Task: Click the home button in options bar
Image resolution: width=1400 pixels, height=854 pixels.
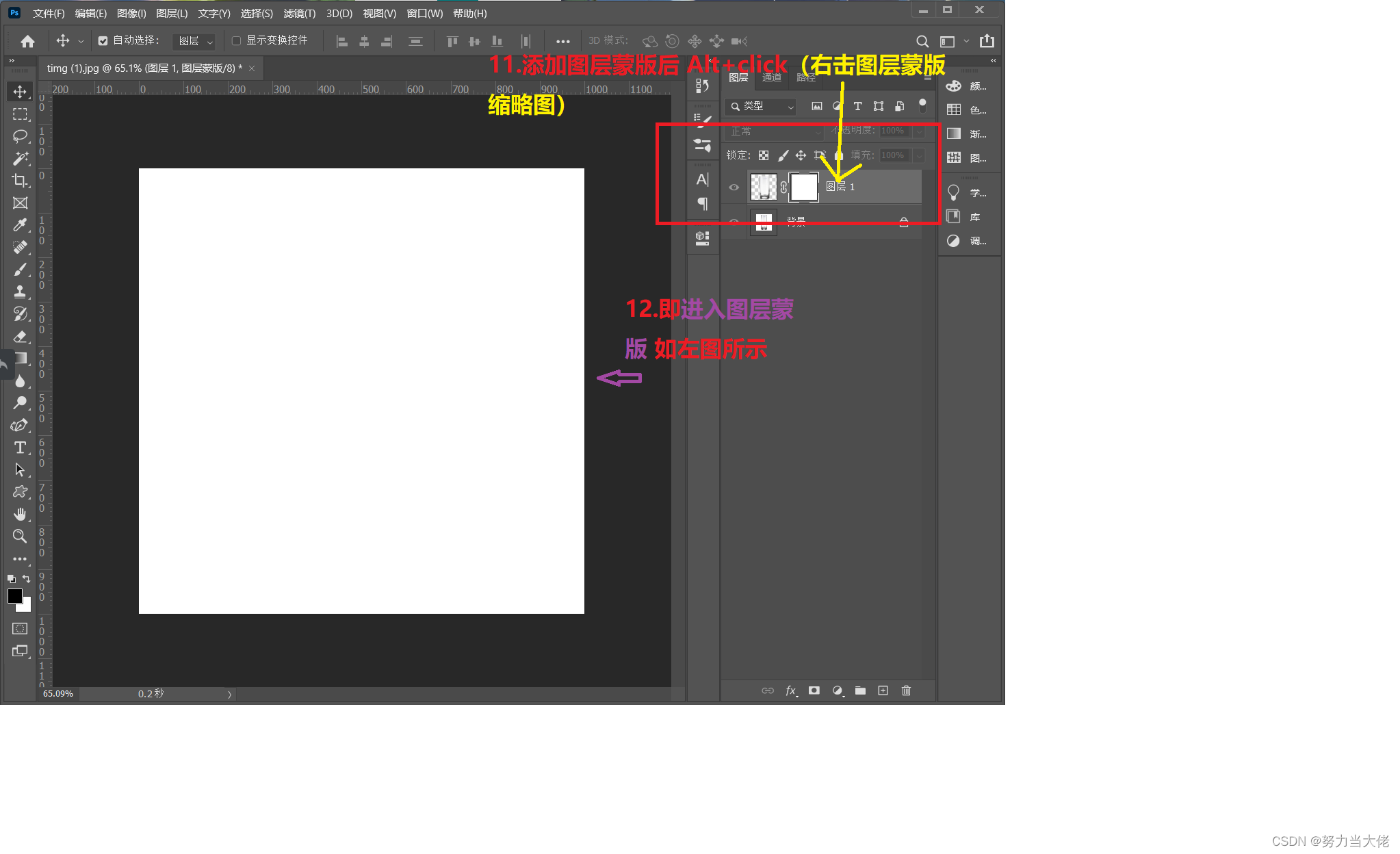Action: point(27,42)
